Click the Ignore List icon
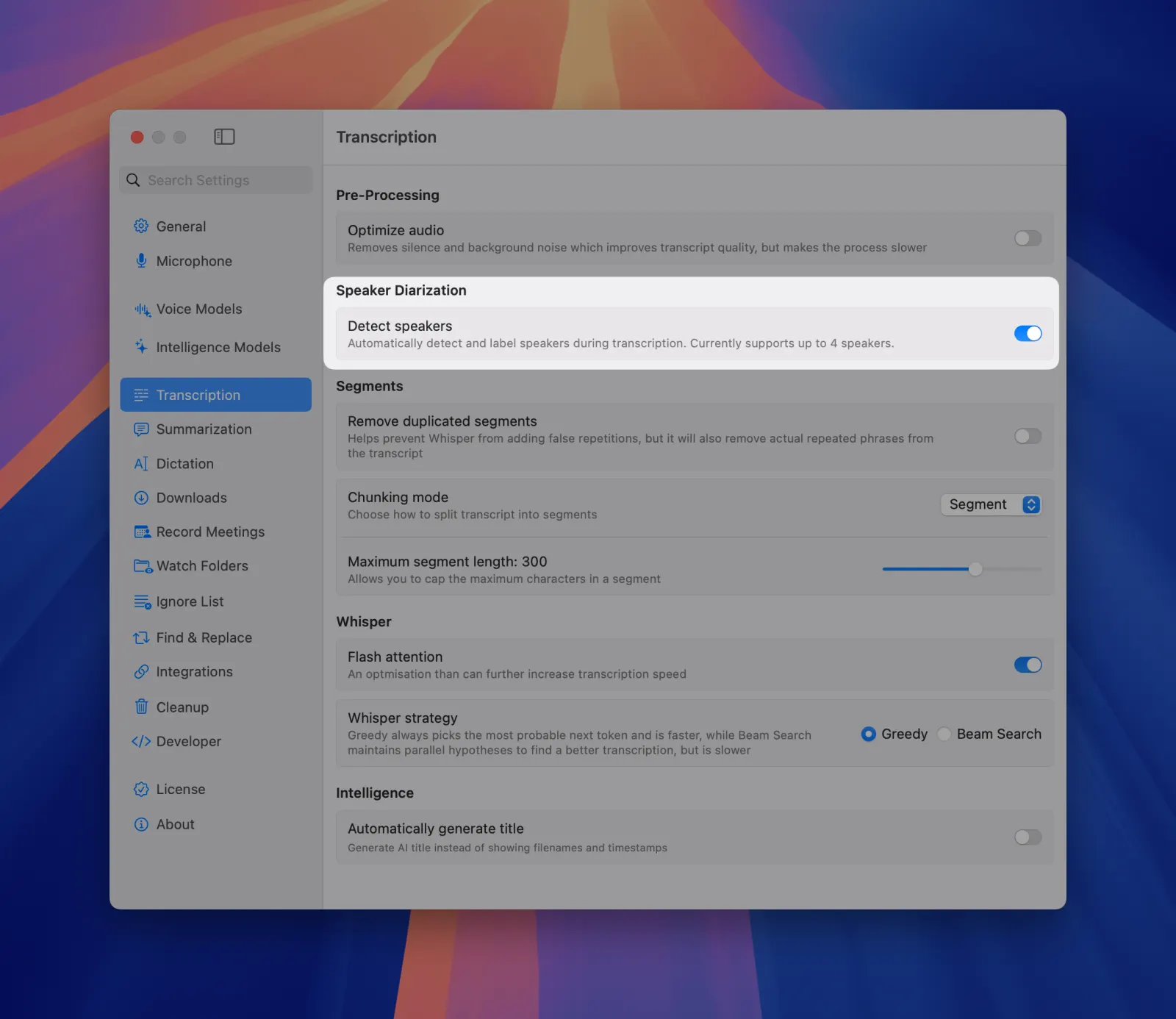1176x1019 pixels. tap(142, 601)
